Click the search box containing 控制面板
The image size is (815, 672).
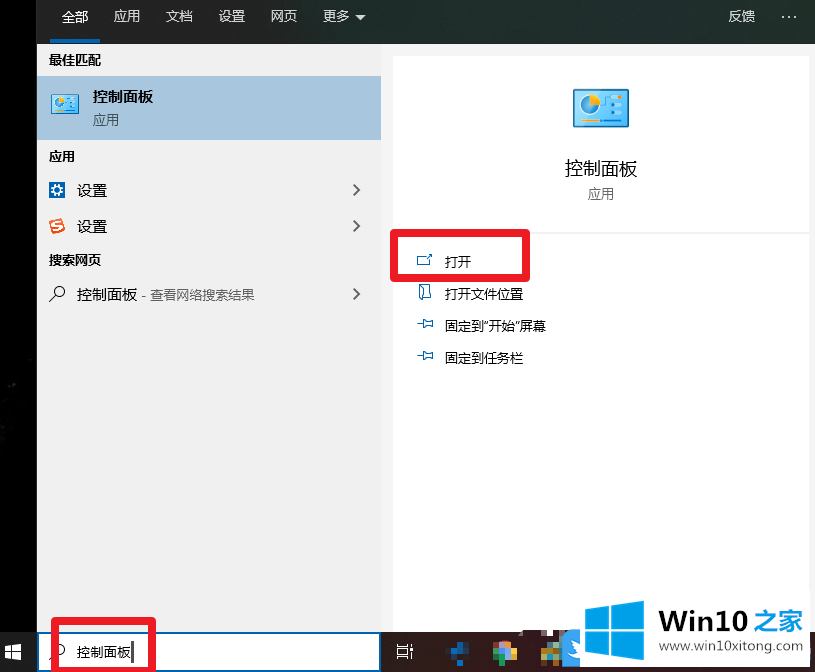coord(209,652)
